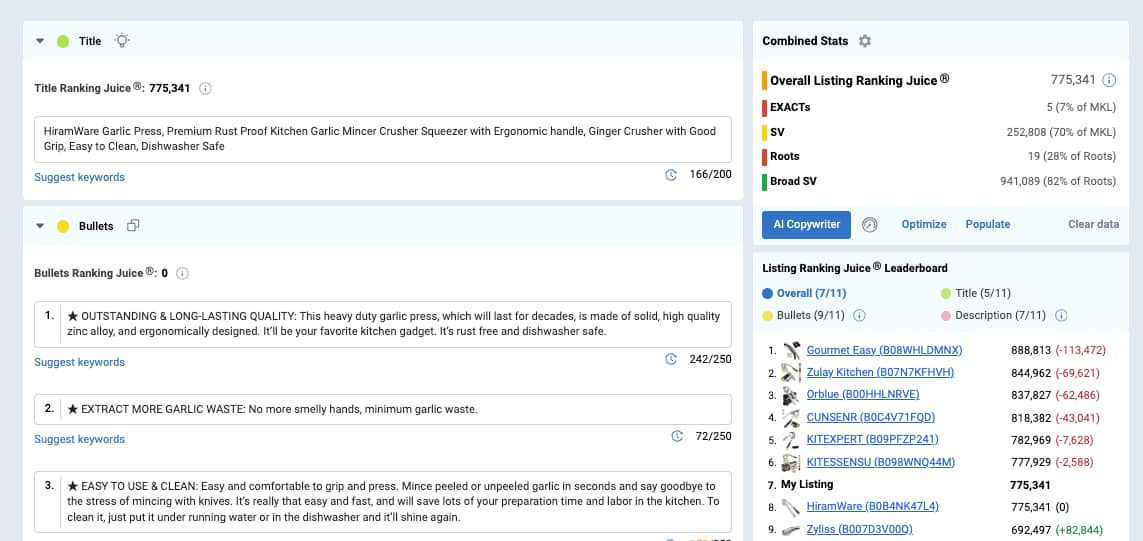The image size is (1143, 541).
Task: Open Orblue (B00HHLNRVE) listing link
Action: [863, 394]
